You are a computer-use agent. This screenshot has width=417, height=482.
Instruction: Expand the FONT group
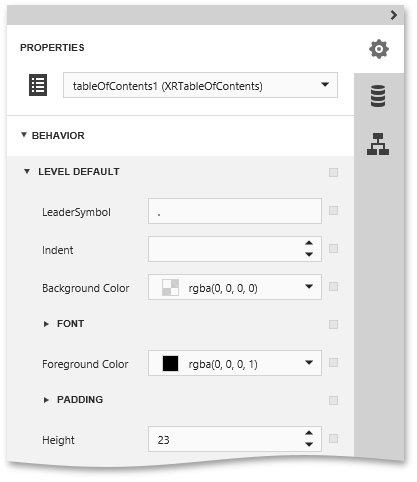[46, 324]
